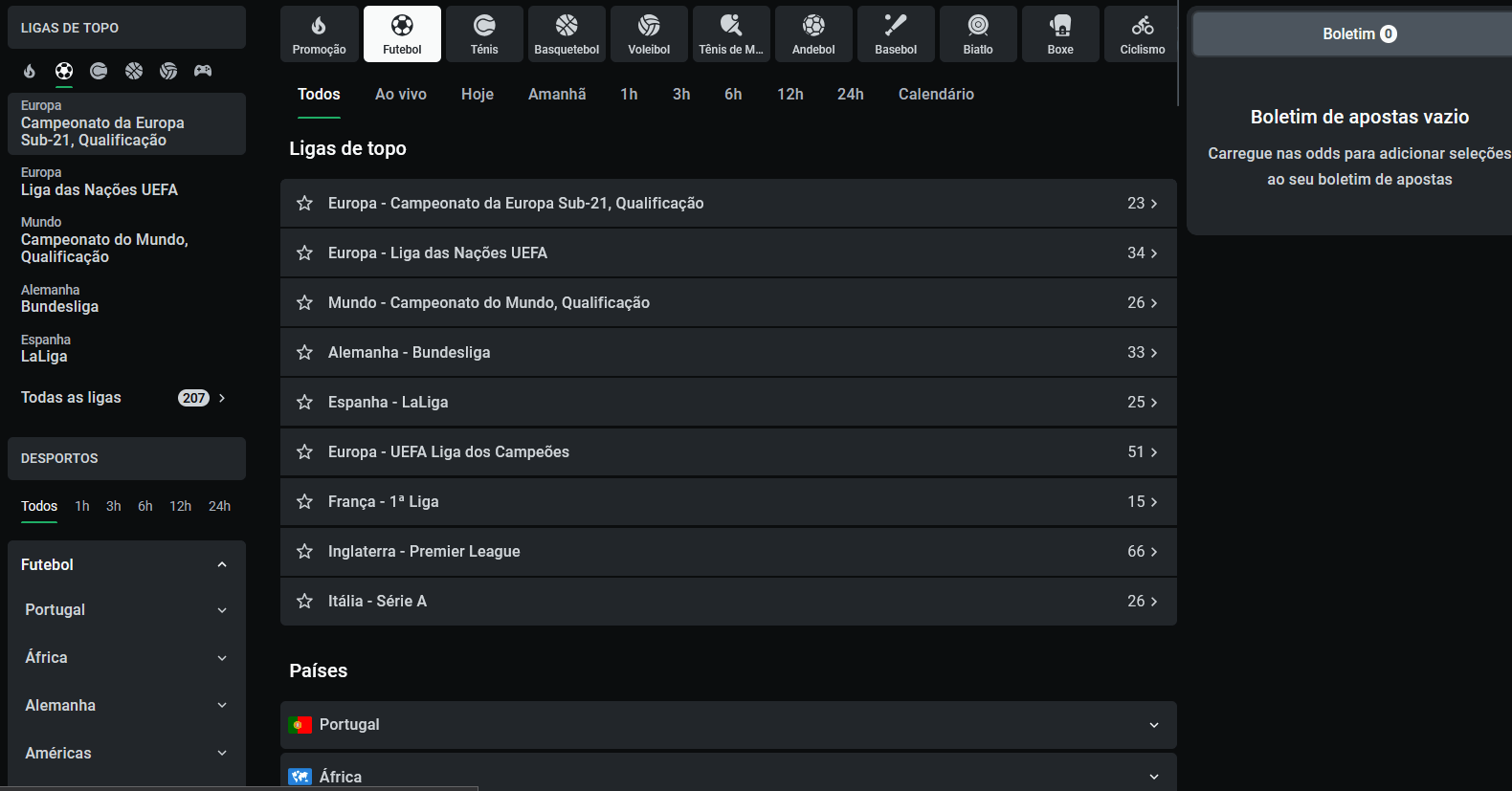This screenshot has width=1512, height=791.
Task: Open the Boletim bet slip header
Action: [x=1359, y=34]
